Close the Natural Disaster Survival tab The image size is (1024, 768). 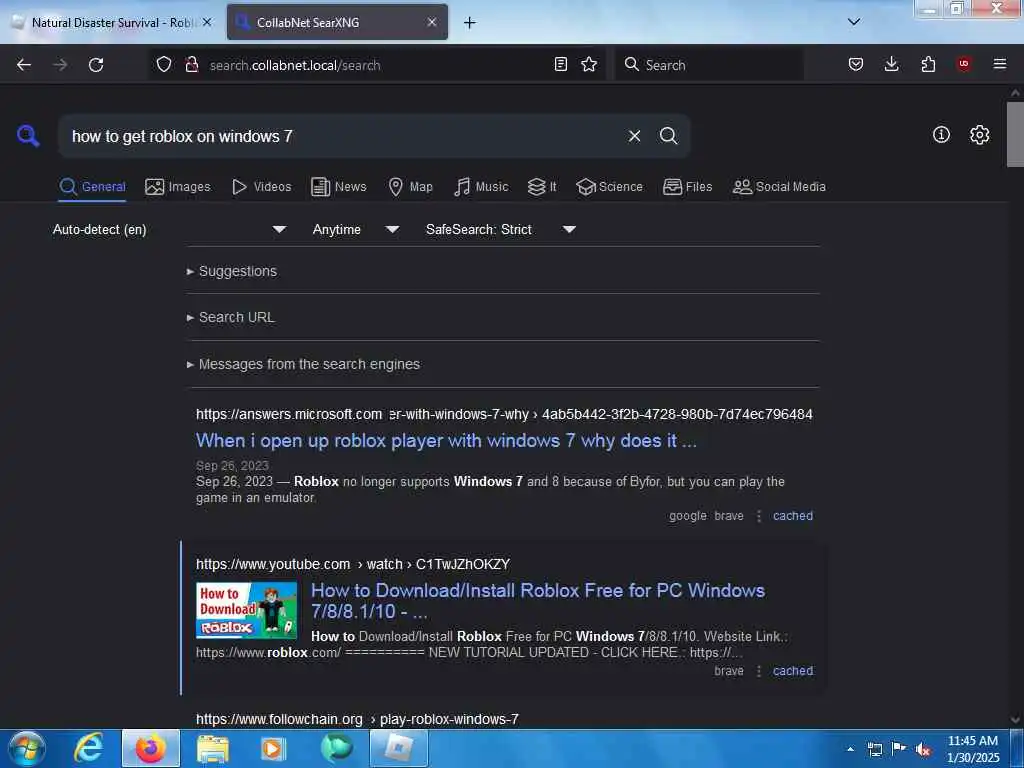(207, 22)
